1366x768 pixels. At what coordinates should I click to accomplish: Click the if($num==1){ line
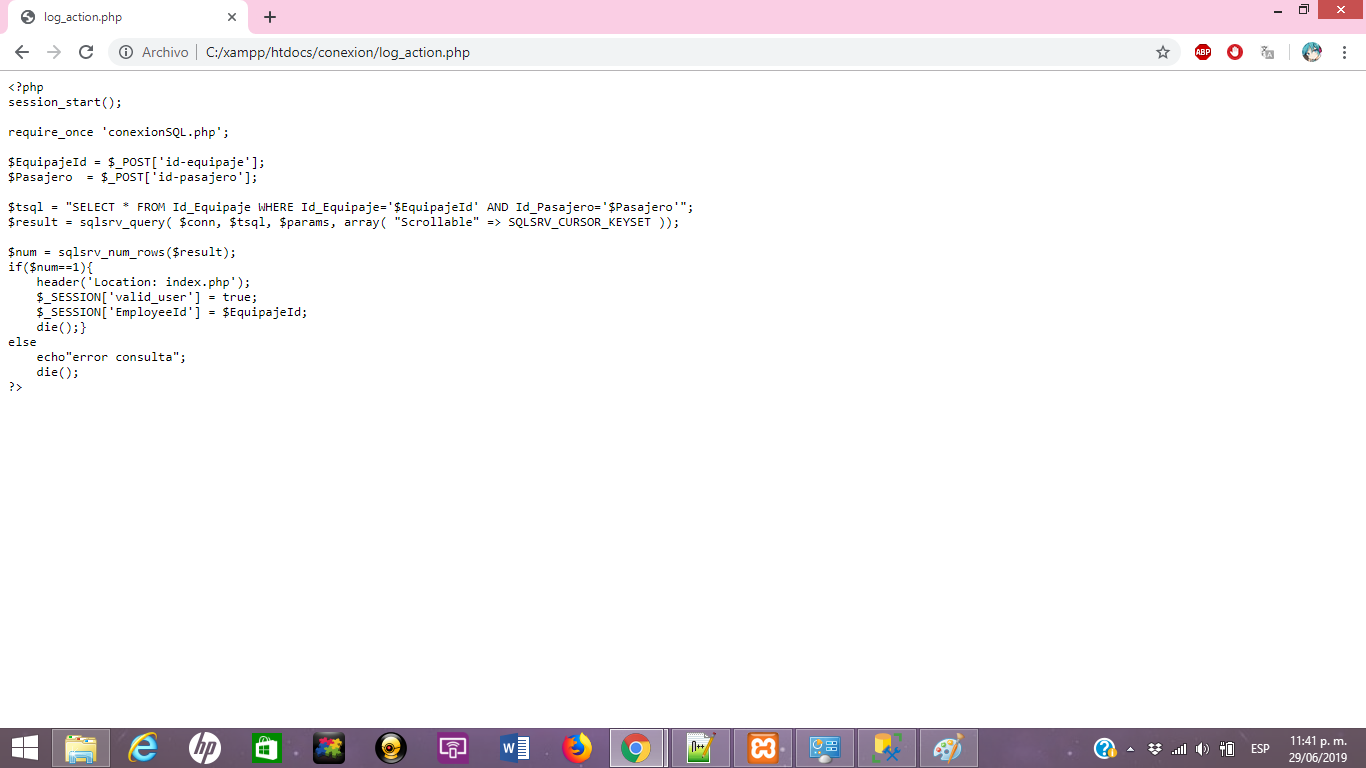pos(51,267)
